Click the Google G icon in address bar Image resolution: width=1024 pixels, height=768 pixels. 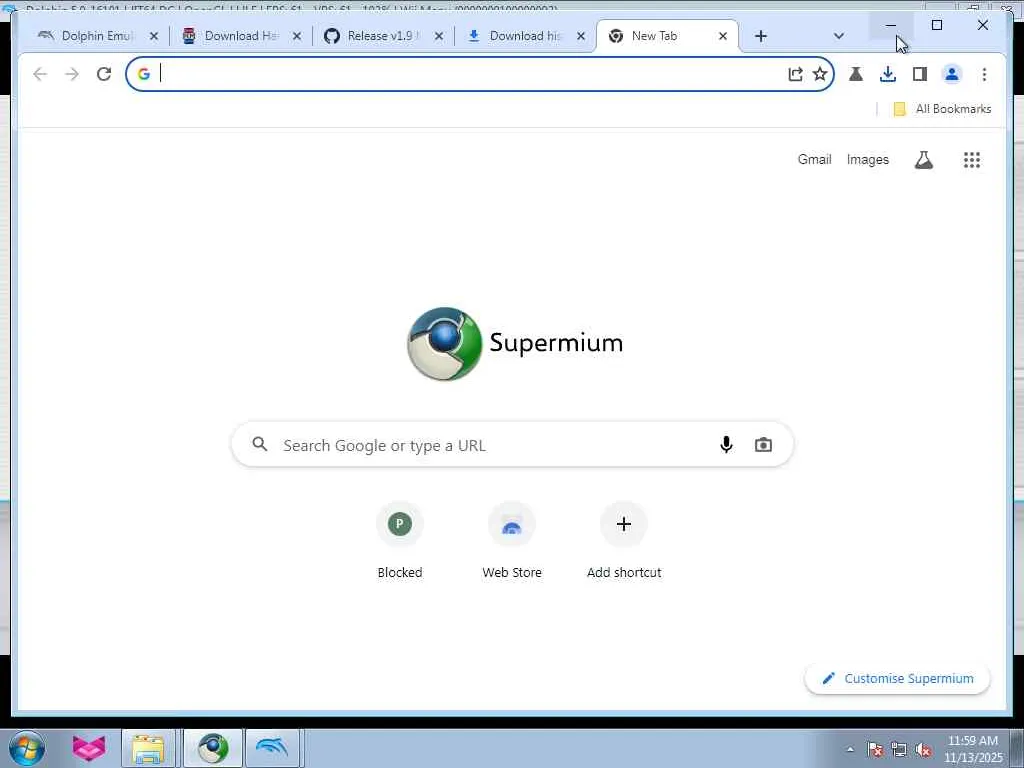tap(144, 74)
